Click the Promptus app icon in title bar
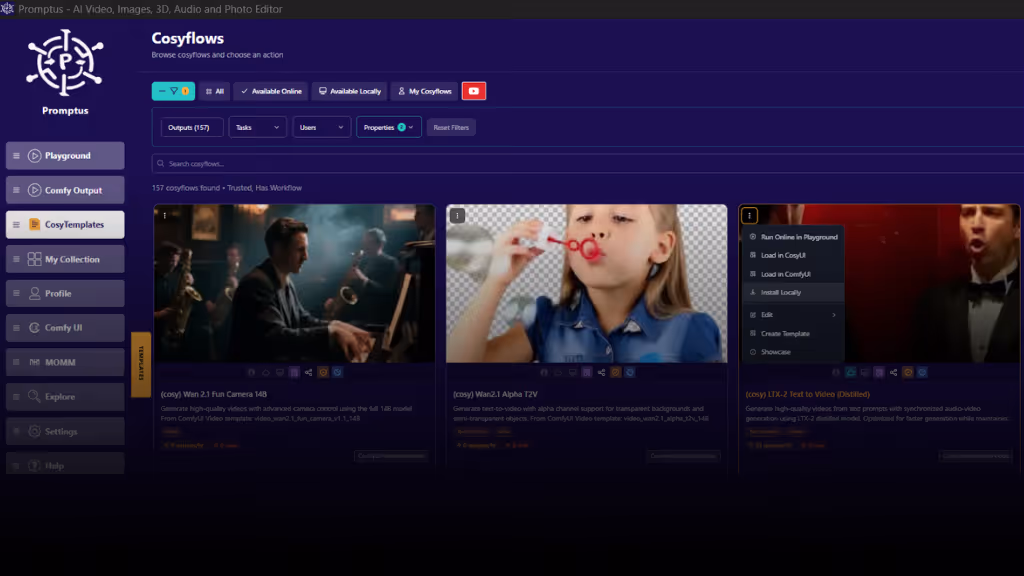The width and height of the screenshot is (1024, 576). [x=7, y=8]
